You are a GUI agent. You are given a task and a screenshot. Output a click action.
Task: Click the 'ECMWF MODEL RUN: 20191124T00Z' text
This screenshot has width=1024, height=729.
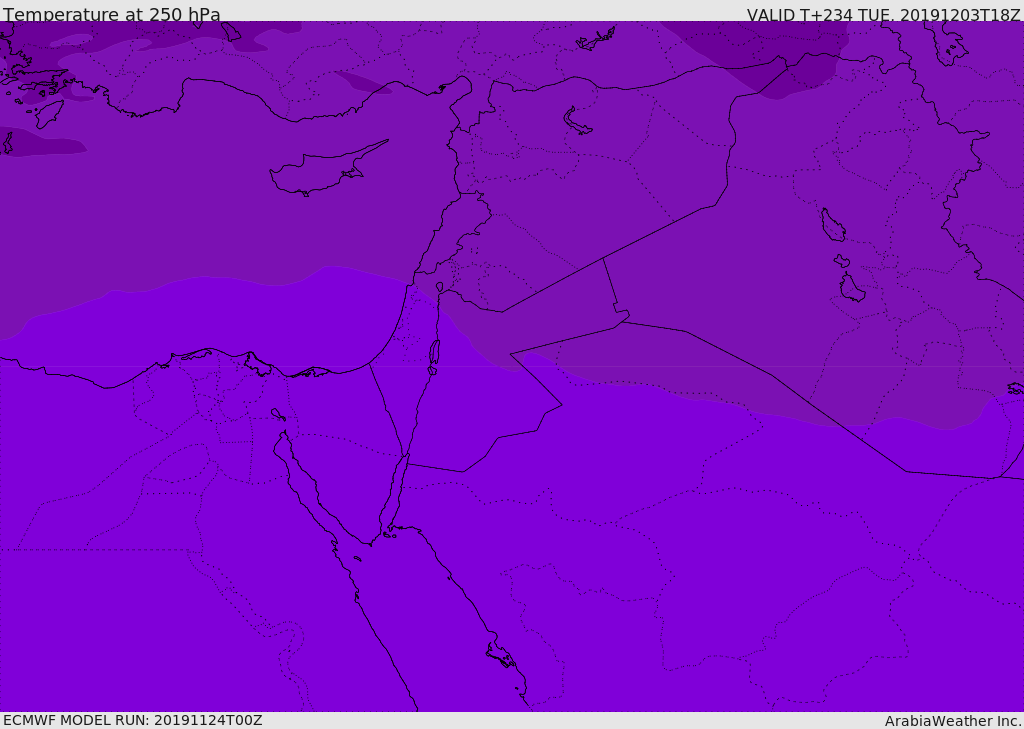[133, 720]
